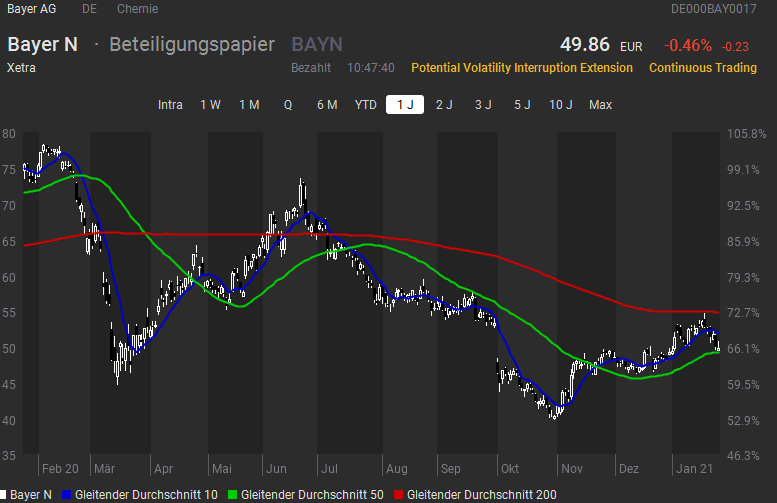Show the 5 J chart range
The height and width of the screenshot is (503, 777).
tap(522, 105)
